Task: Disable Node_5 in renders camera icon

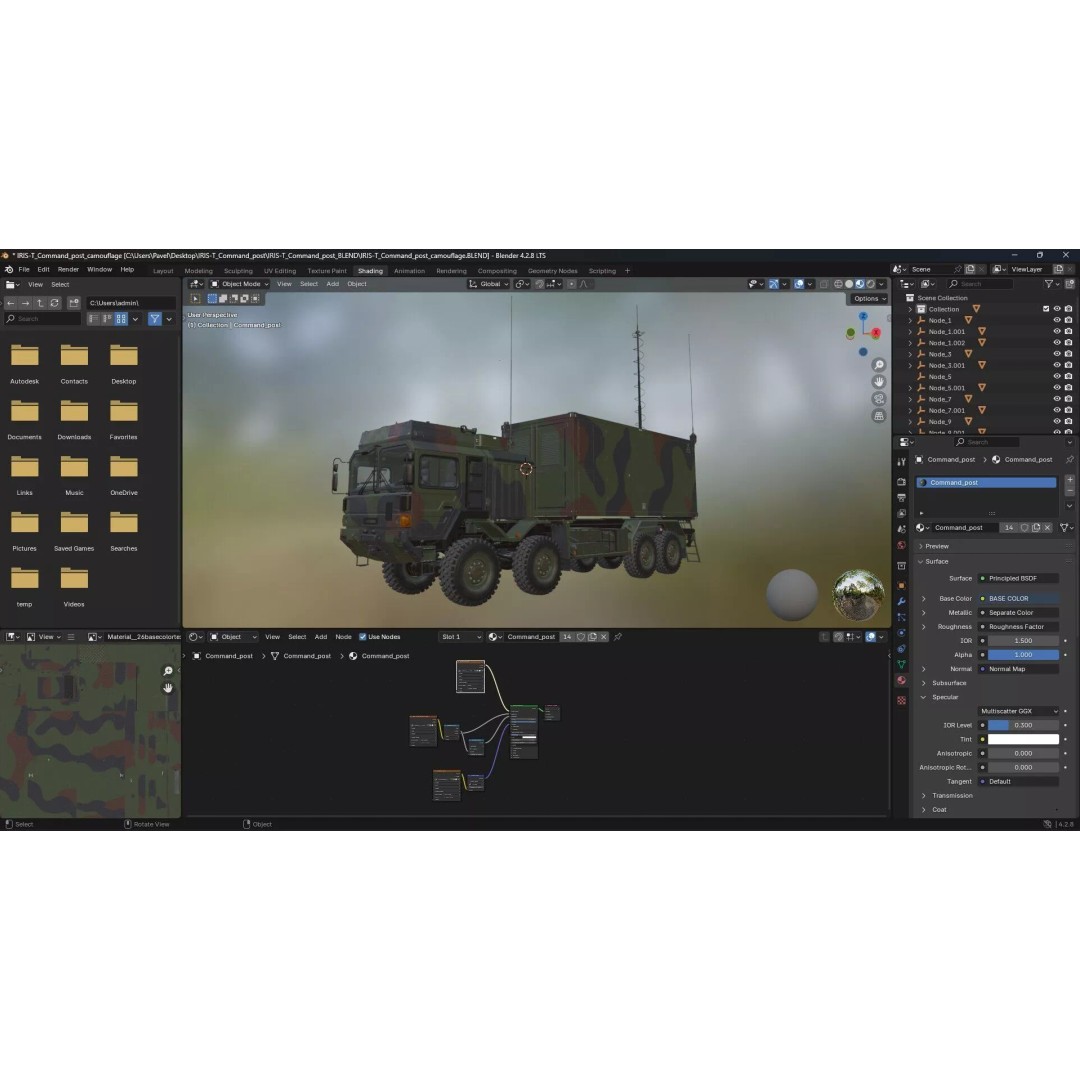Action: click(x=1068, y=377)
